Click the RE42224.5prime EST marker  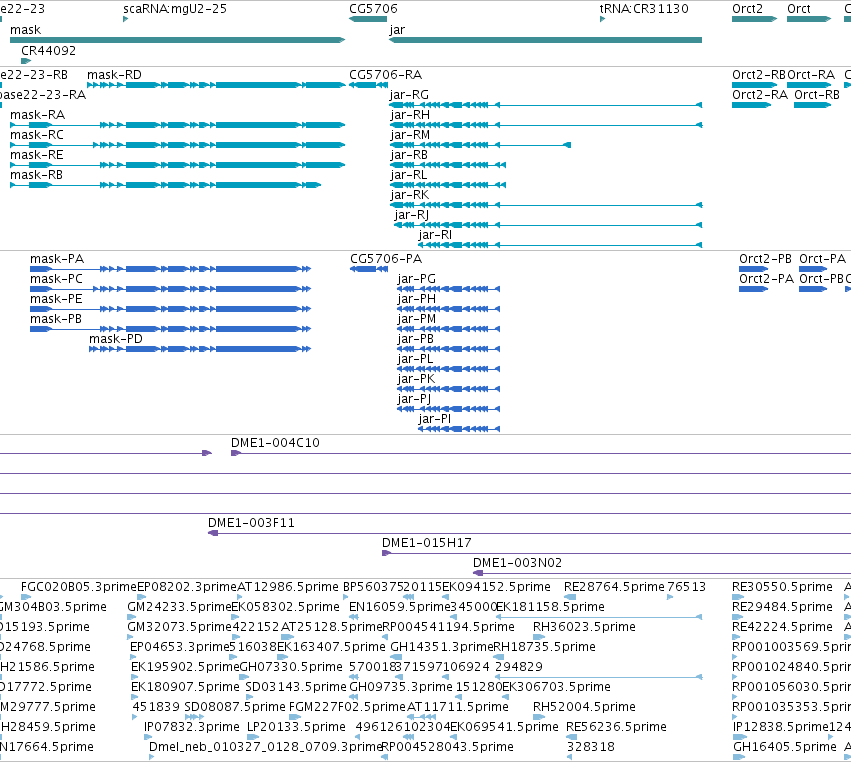pos(738,637)
